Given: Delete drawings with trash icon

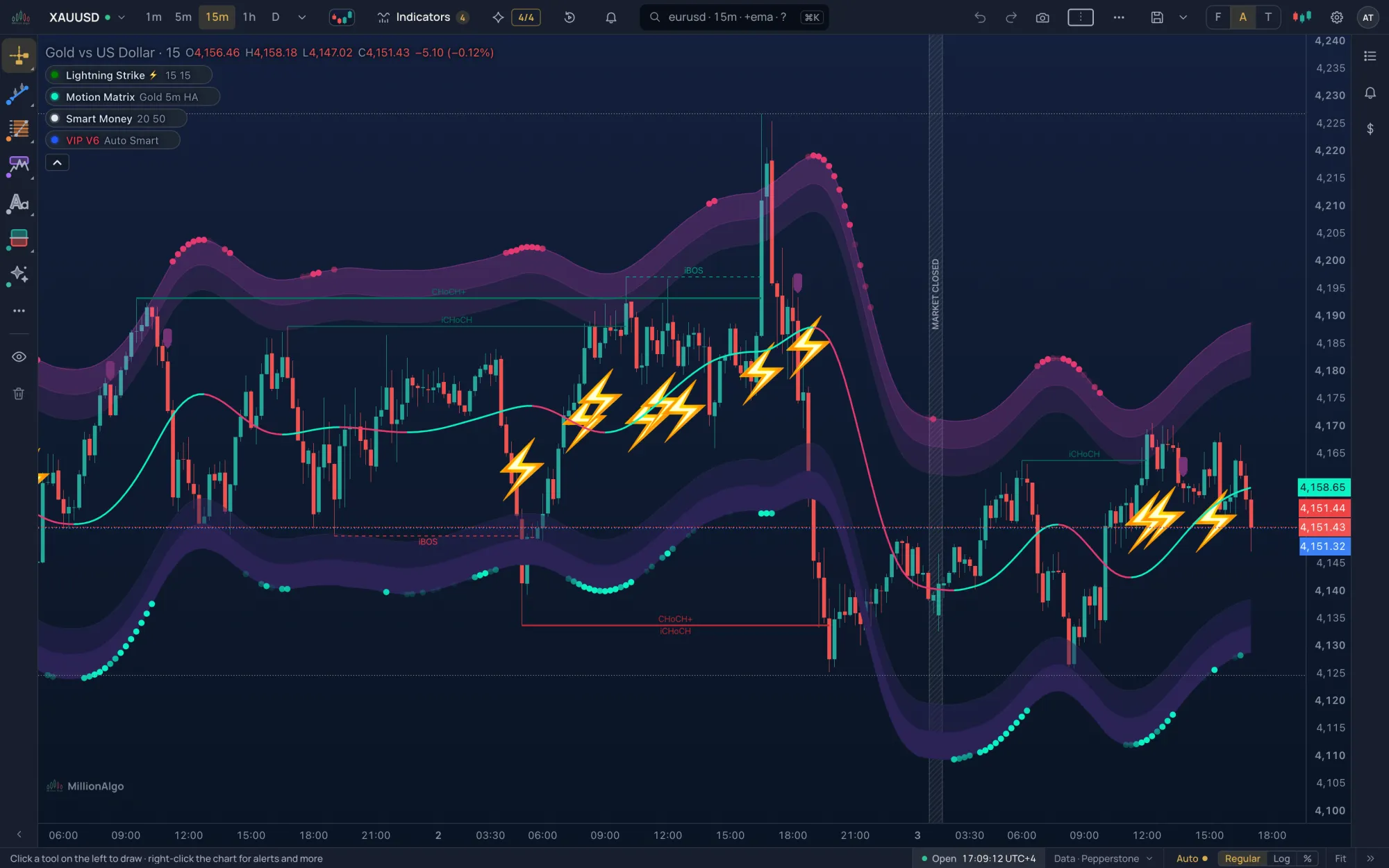Looking at the screenshot, I should tap(19, 394).
